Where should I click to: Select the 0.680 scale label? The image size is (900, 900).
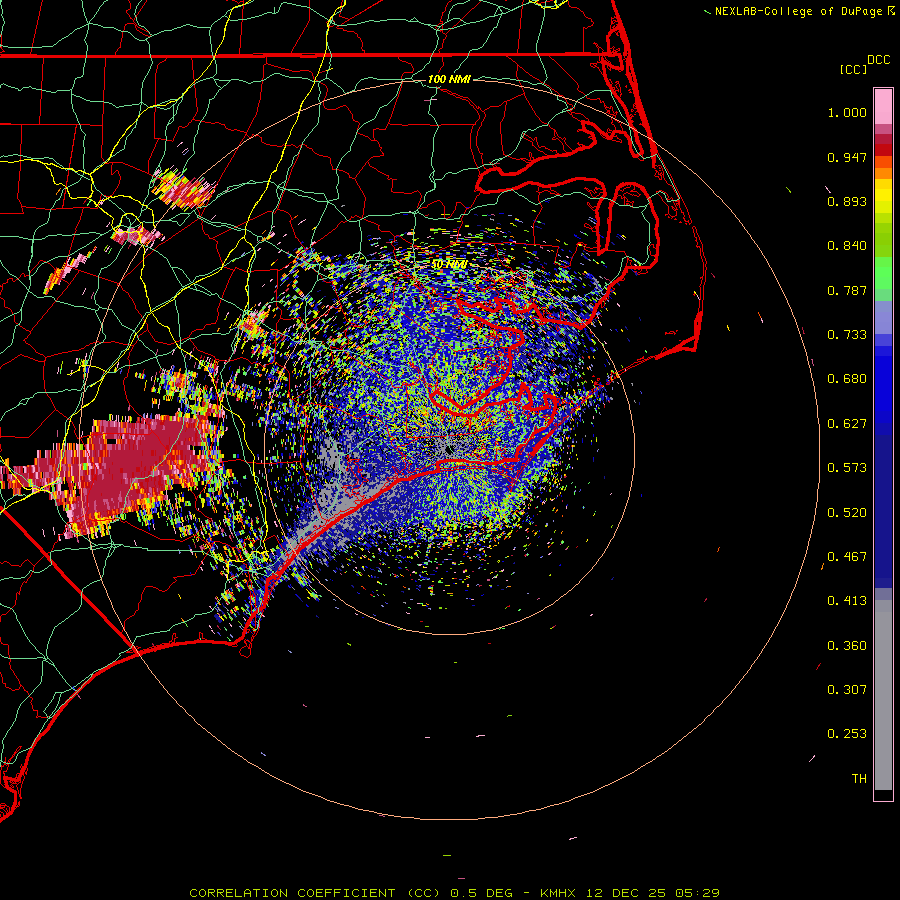pos(847,379)
